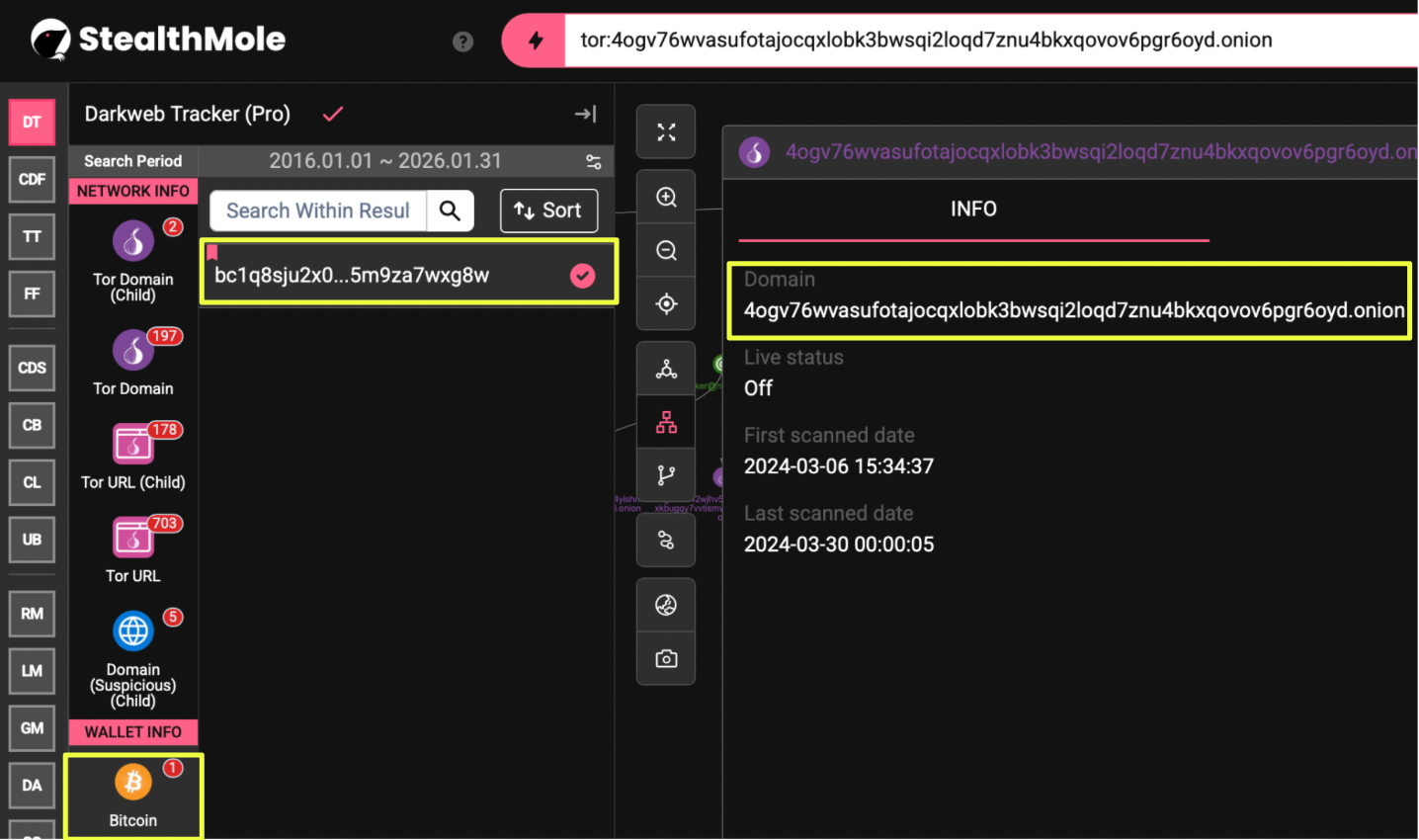Click the fullscreen expand icon
Screen dimensions: 1419x840
click(666, 132)
